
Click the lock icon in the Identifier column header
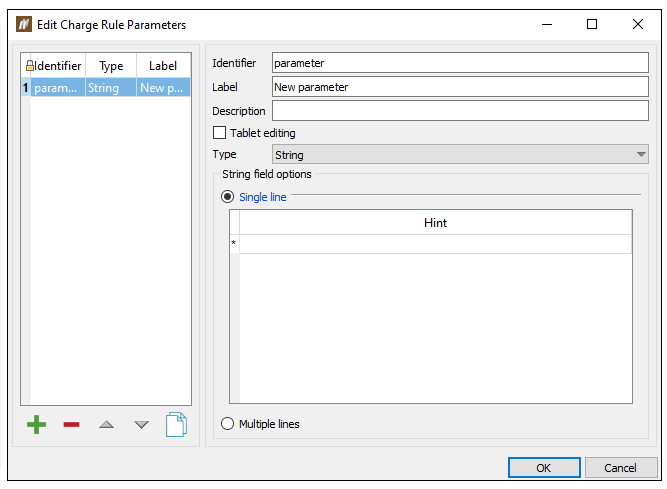click(30, 66)
